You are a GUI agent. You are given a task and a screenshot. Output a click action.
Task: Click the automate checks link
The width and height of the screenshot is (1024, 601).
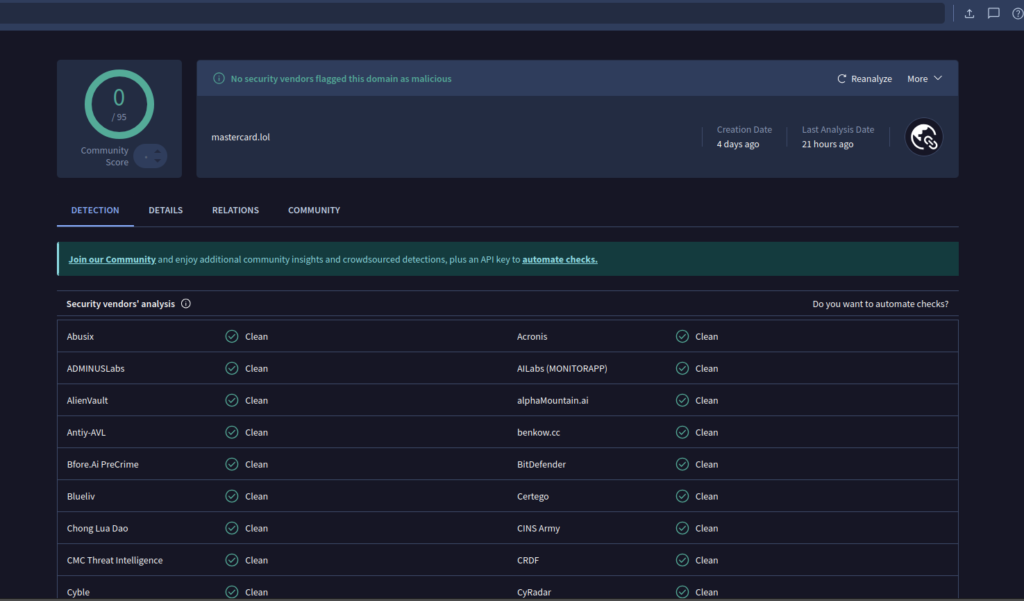tap(559, 258)
